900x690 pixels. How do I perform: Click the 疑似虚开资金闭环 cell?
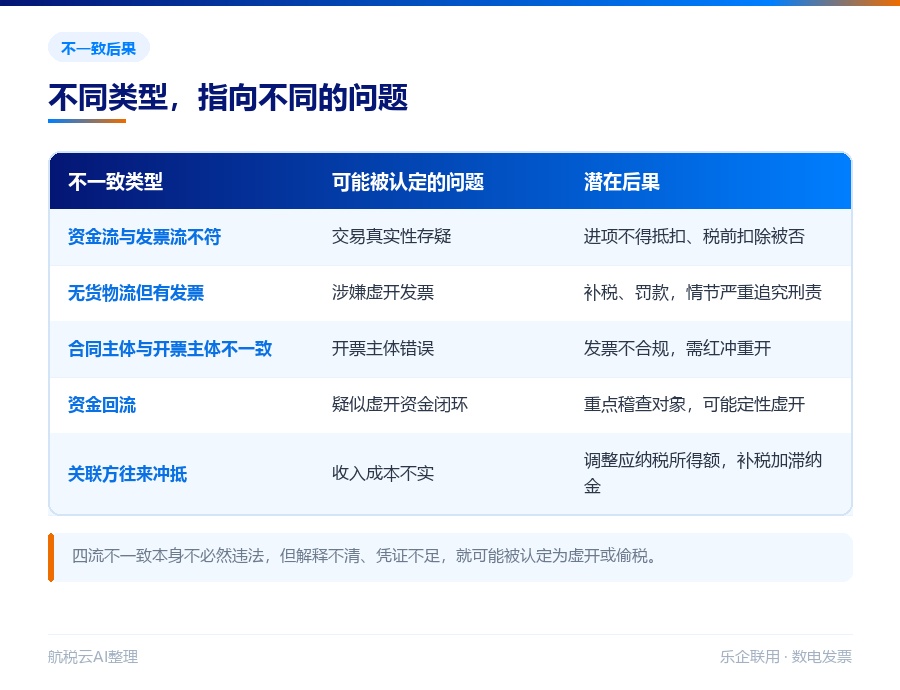pyautogui.click(x=399, y=405)
